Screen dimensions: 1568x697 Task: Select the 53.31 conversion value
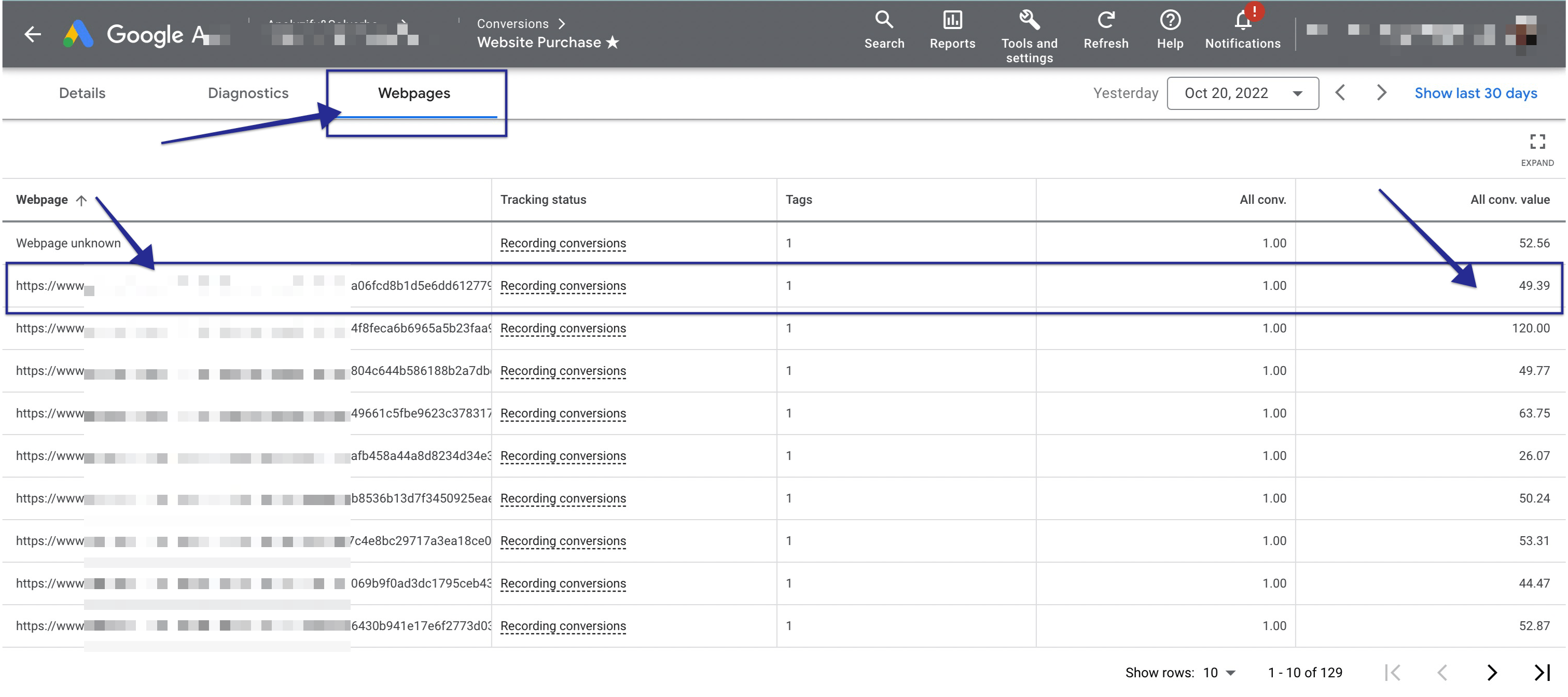point(1534,540)
